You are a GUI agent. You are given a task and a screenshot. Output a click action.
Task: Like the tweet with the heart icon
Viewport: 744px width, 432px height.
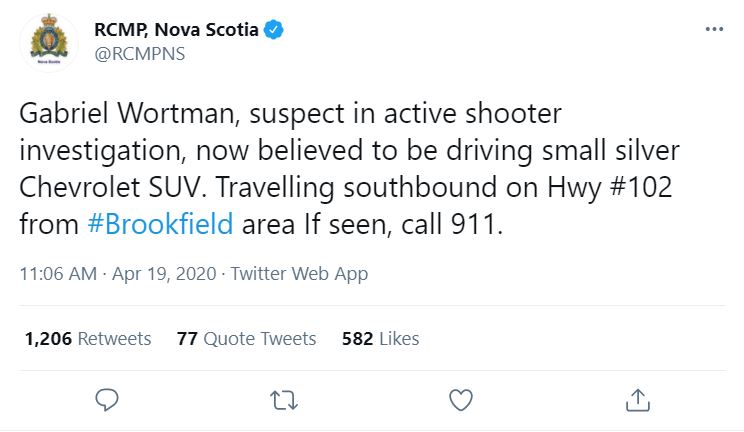[x=460, y=400]
